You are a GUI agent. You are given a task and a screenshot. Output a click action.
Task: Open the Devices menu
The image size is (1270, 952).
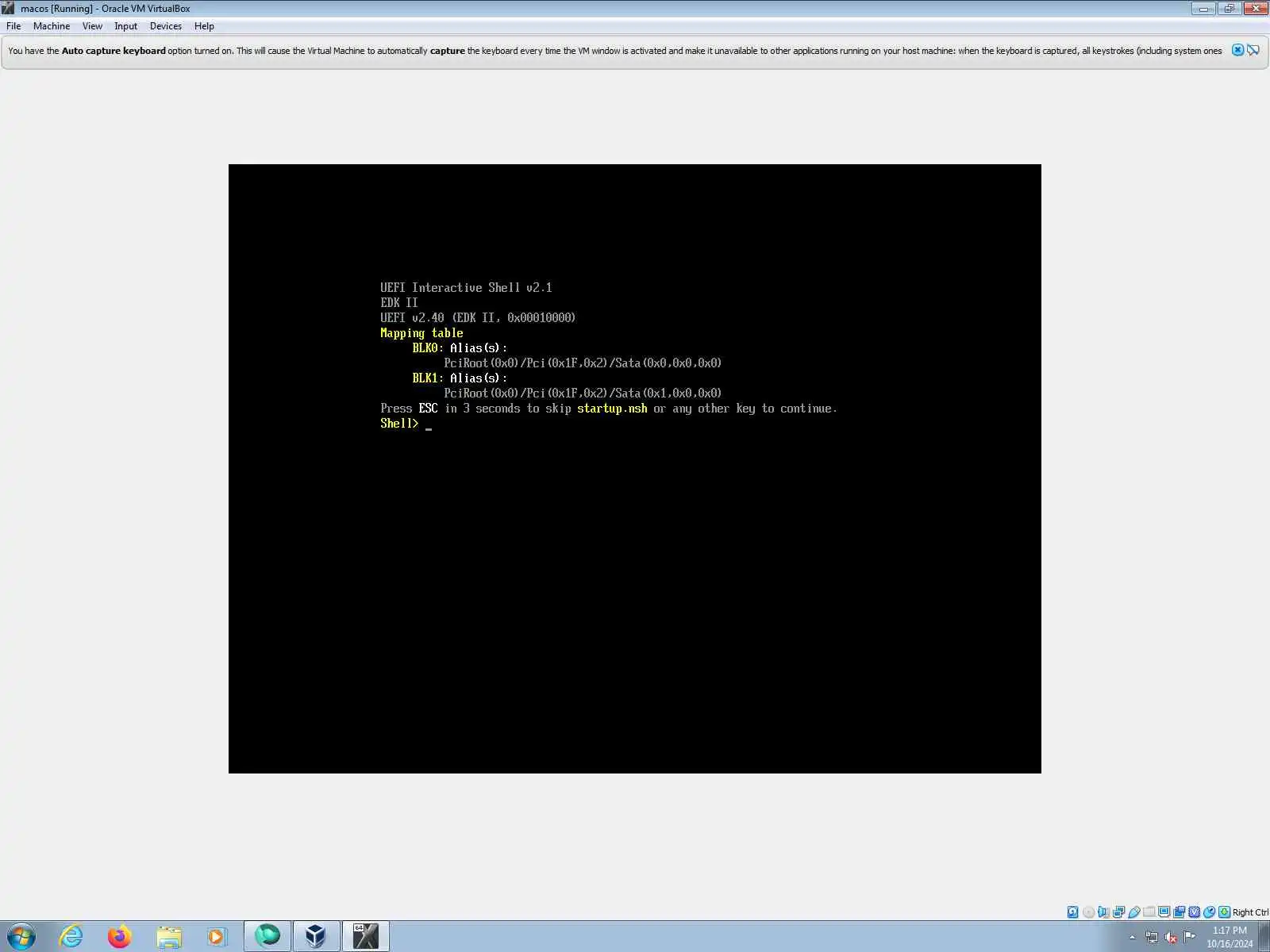[x=165, y=26]
